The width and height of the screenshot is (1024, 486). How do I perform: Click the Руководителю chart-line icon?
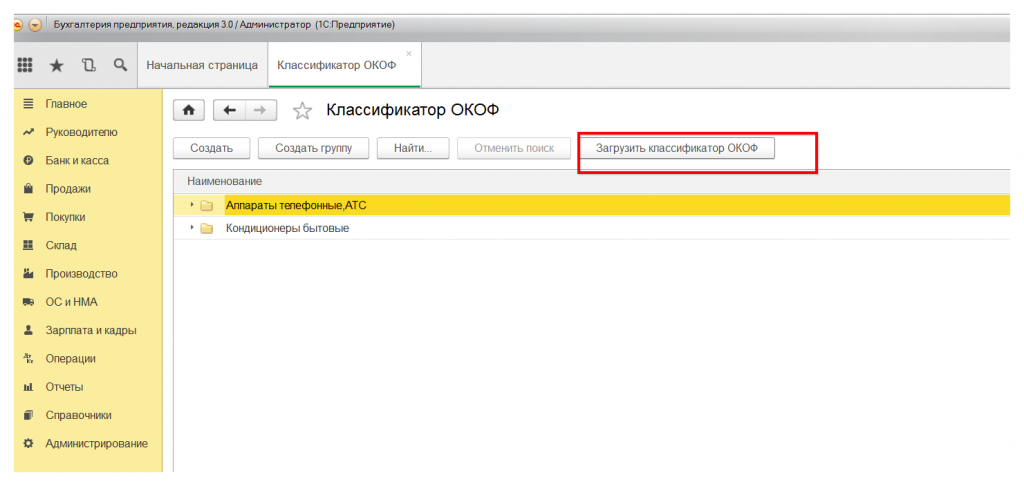(x=28, y=132)
